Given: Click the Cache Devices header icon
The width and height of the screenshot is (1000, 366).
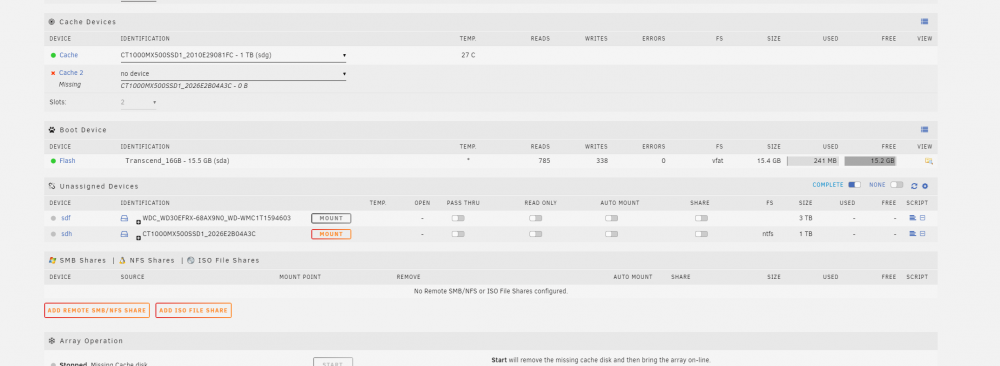Looking at the screenshot, I should [x=52, y=22].
